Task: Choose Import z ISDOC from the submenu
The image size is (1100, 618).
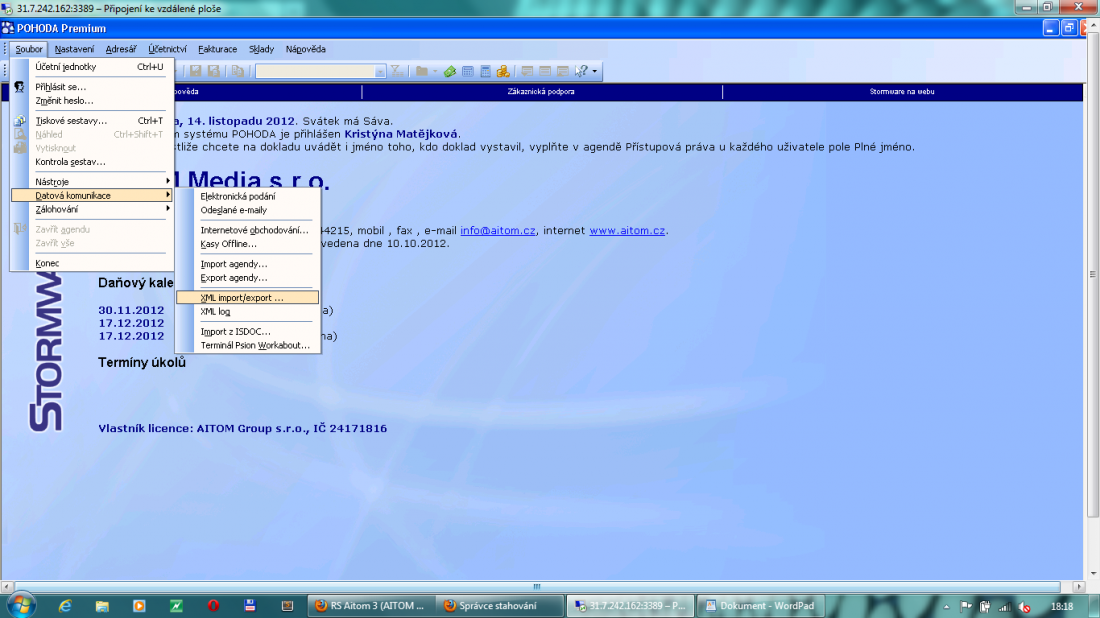Action: point(235,332)
